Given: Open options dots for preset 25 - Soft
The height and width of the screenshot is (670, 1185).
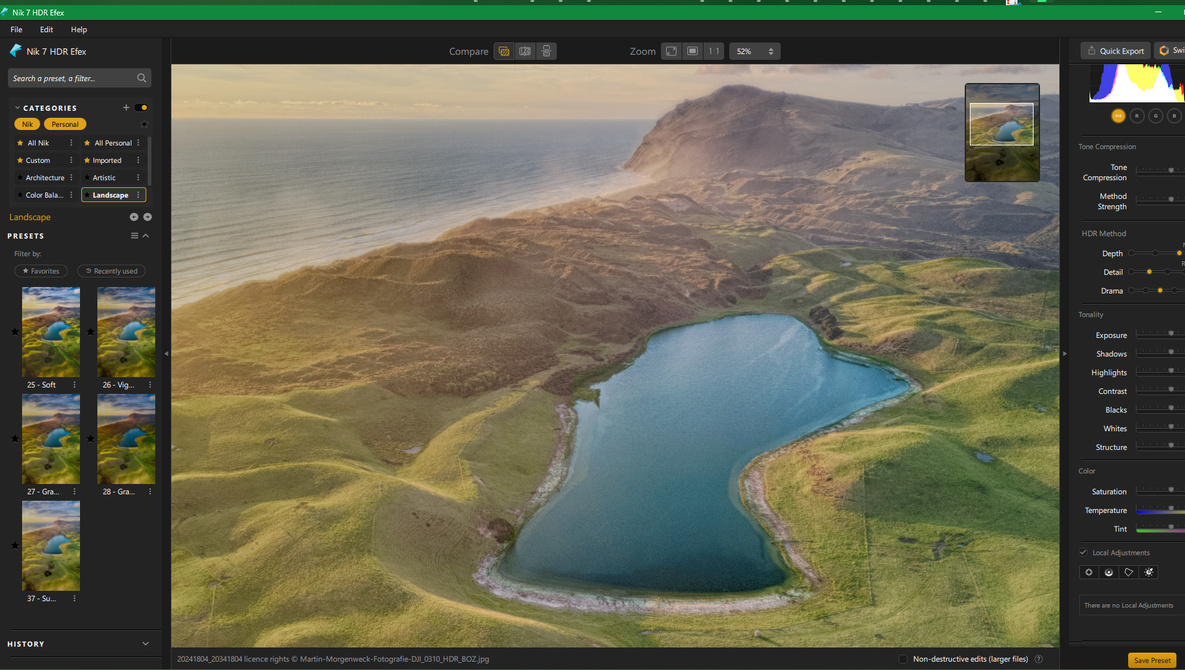Looking at the screenshot, I should point(74,384).
